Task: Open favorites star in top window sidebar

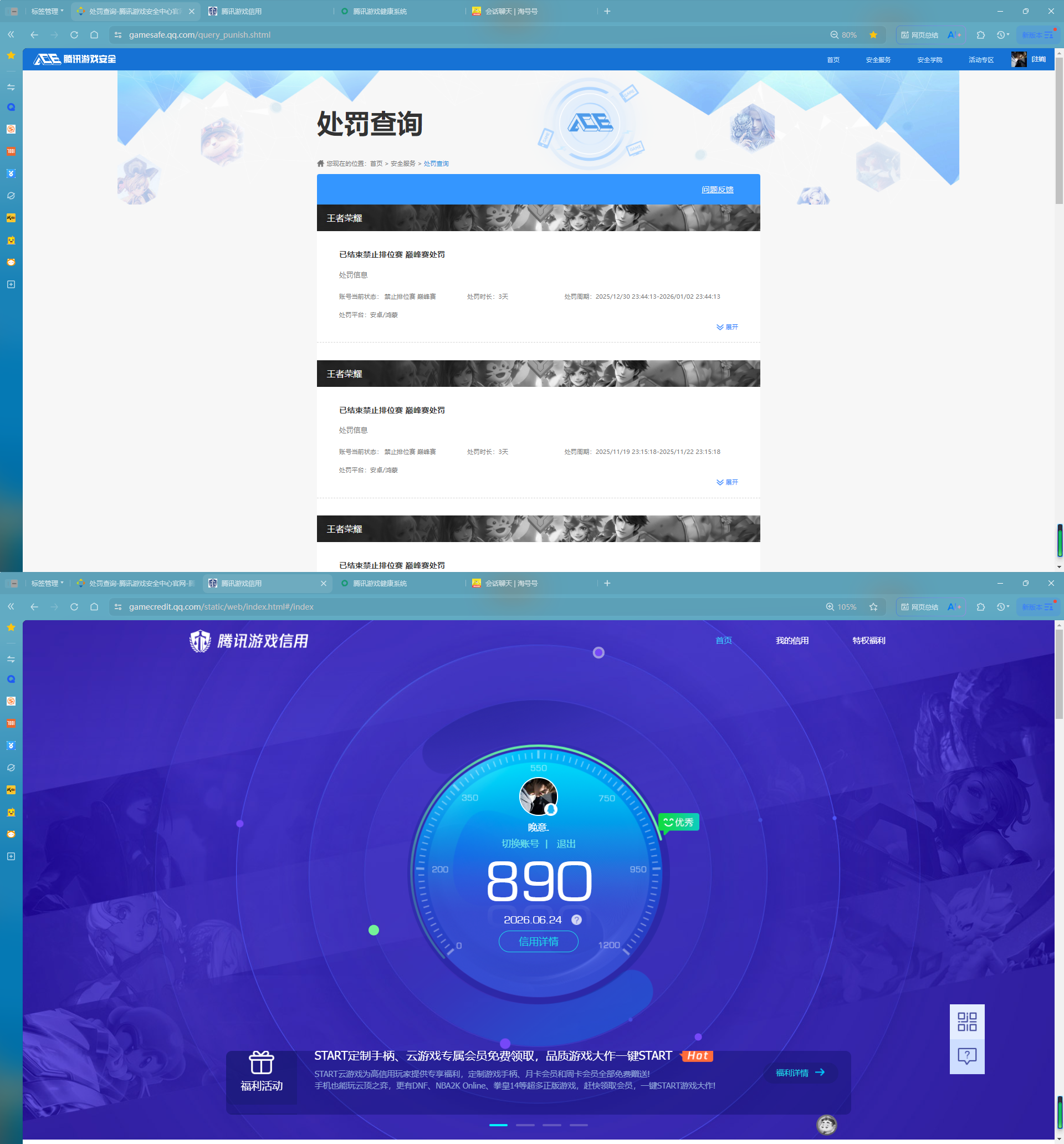Action: tap(11, 55)
